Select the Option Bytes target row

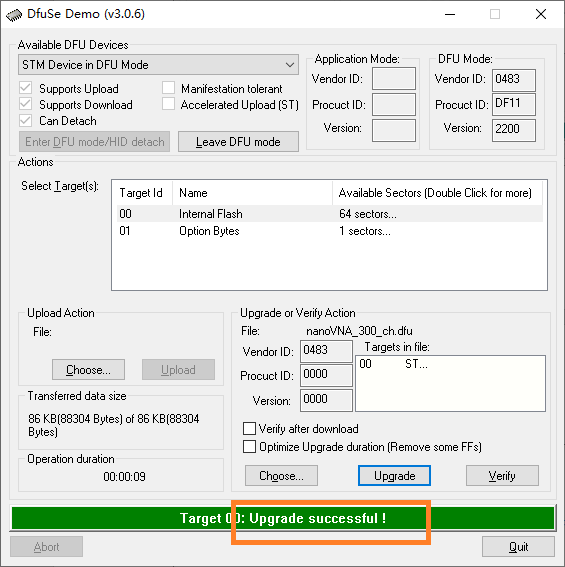330,231
